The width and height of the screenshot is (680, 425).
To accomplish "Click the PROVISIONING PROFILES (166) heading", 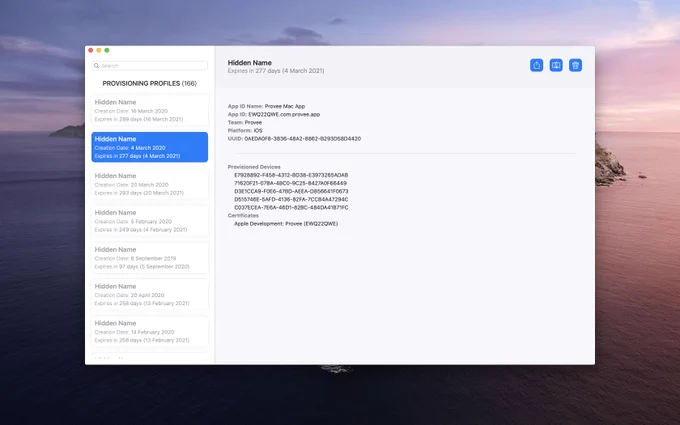I will [150, 83].
